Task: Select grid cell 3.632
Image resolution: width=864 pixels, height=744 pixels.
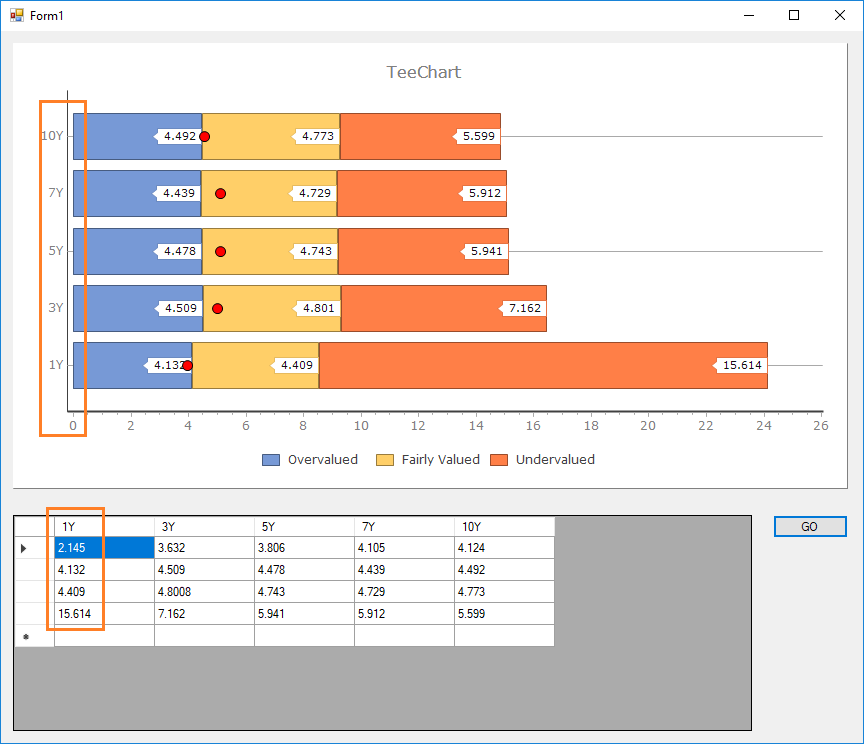Action: tap(204, 548)
